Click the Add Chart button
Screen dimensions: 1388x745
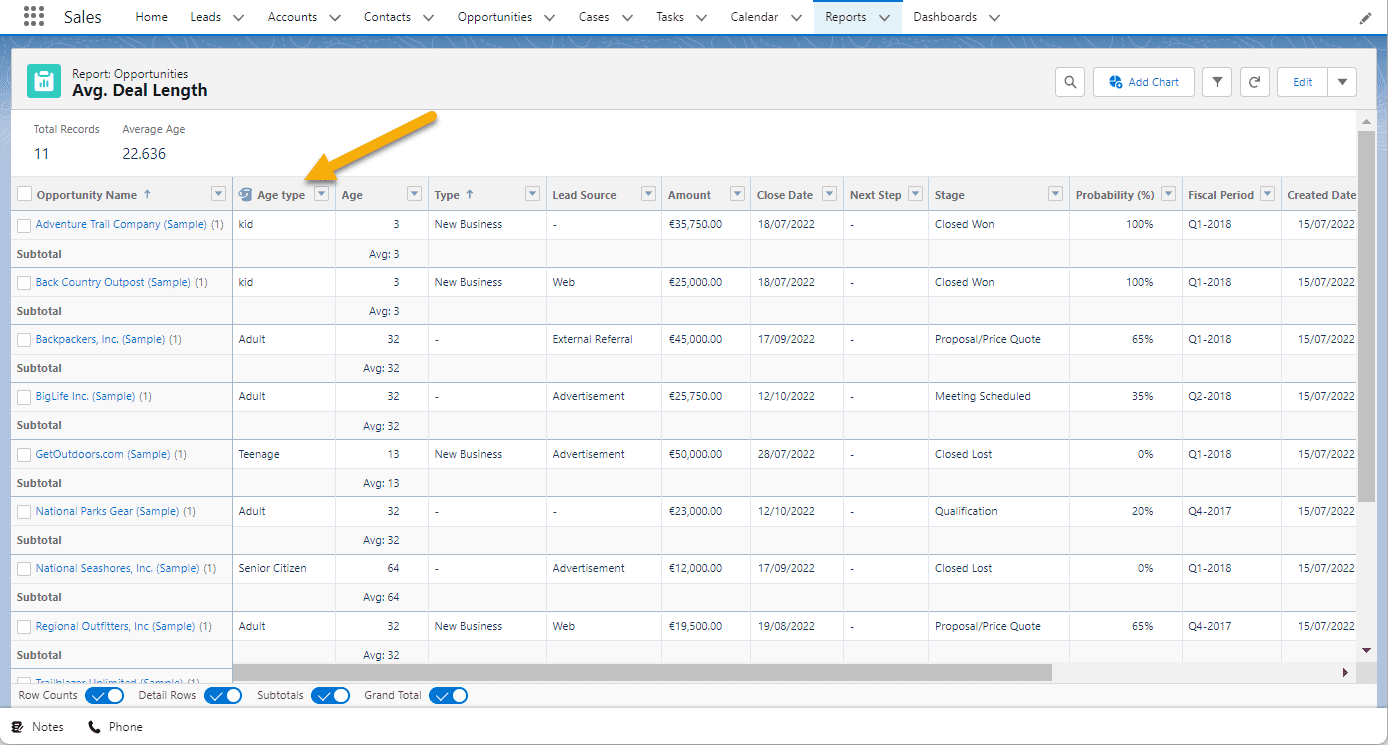(1143, 81)
